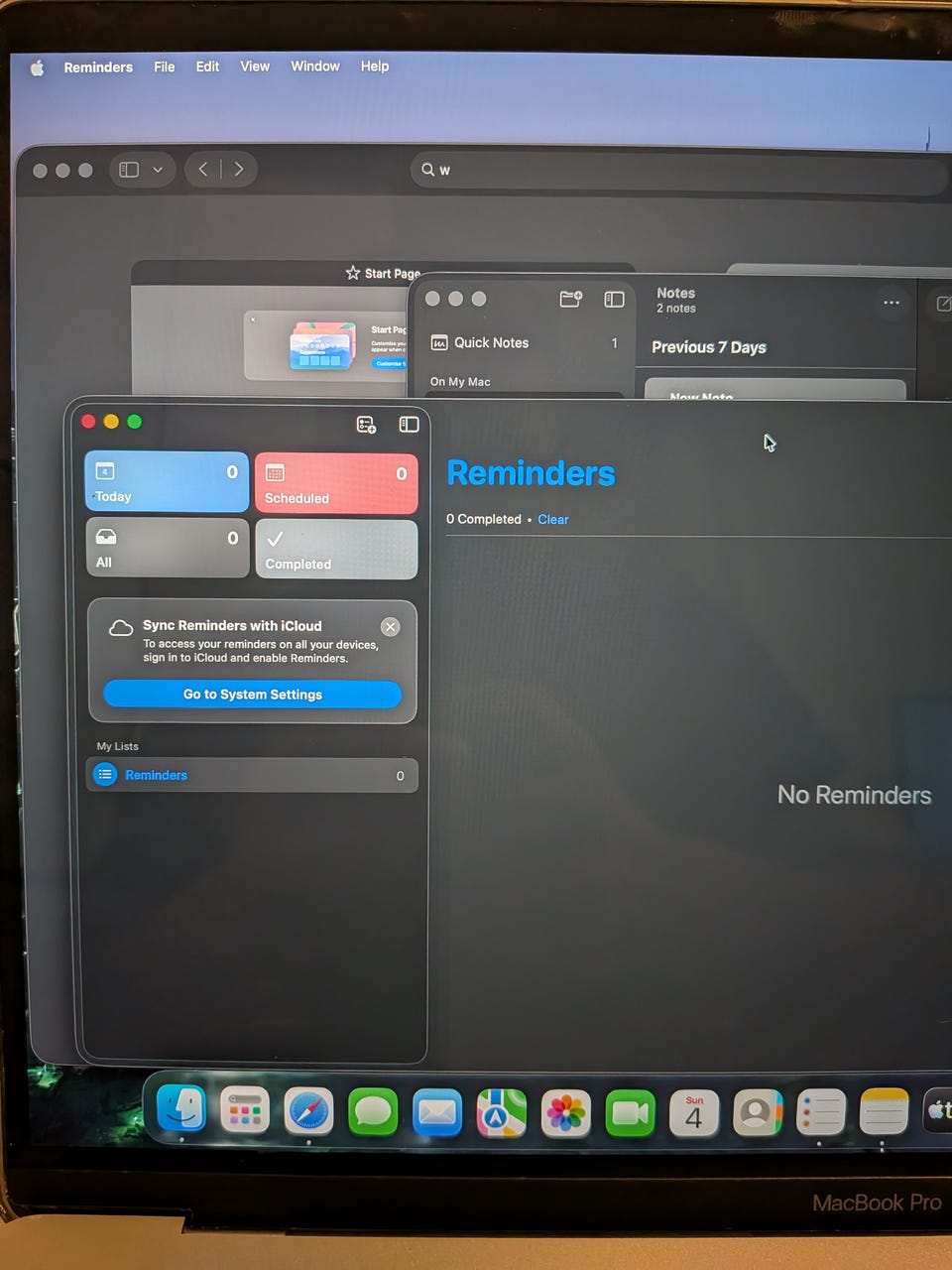Screen dimensions: 952x1270
Task: Open Finder from the Dock
Action: pos(181,1108)
